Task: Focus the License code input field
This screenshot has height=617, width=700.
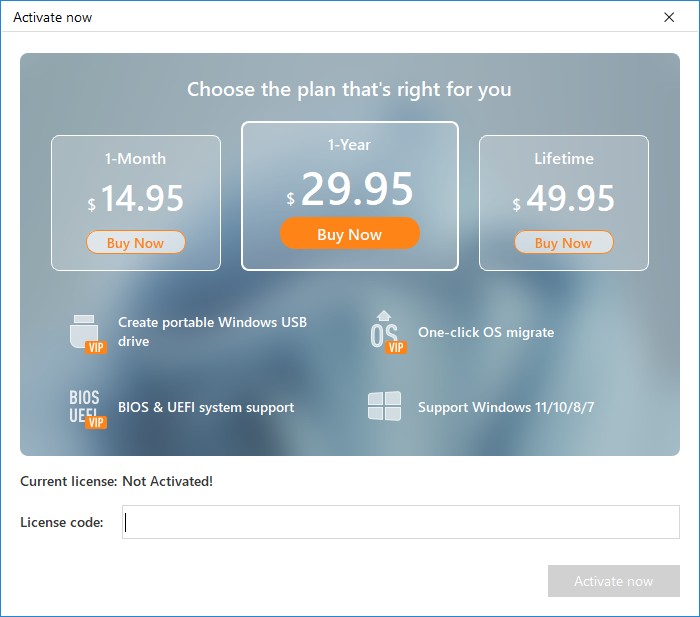Action: point(401,522)
